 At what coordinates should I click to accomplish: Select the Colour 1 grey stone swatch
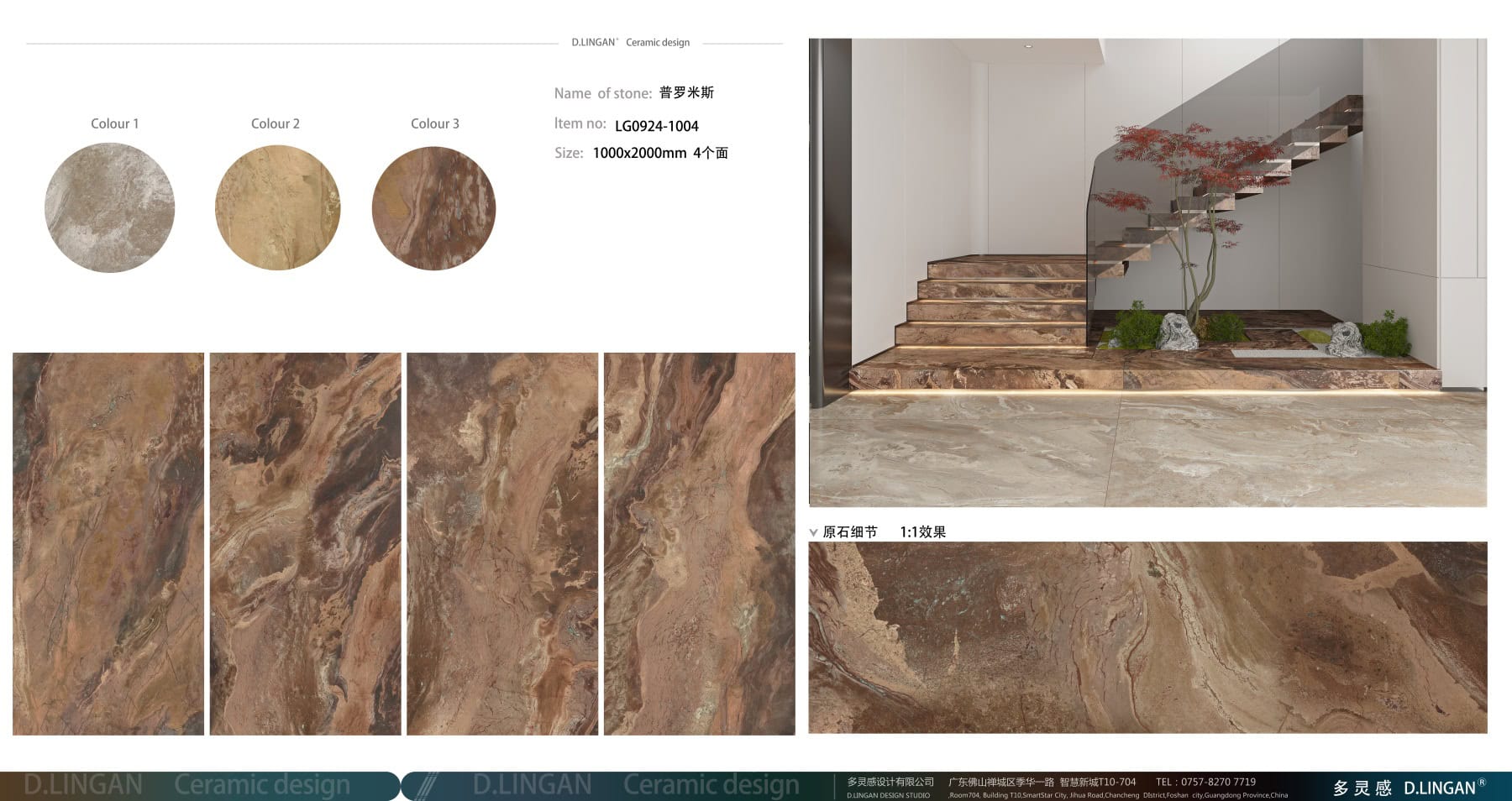pos(109,207)
